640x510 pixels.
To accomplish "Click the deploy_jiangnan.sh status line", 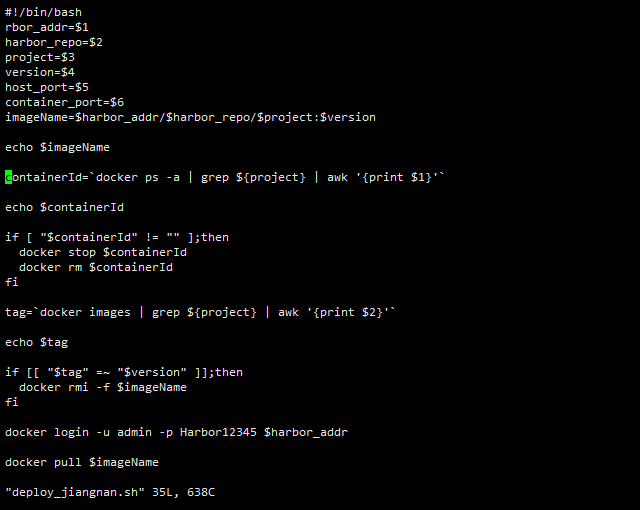I will click(x=110, y=492).
